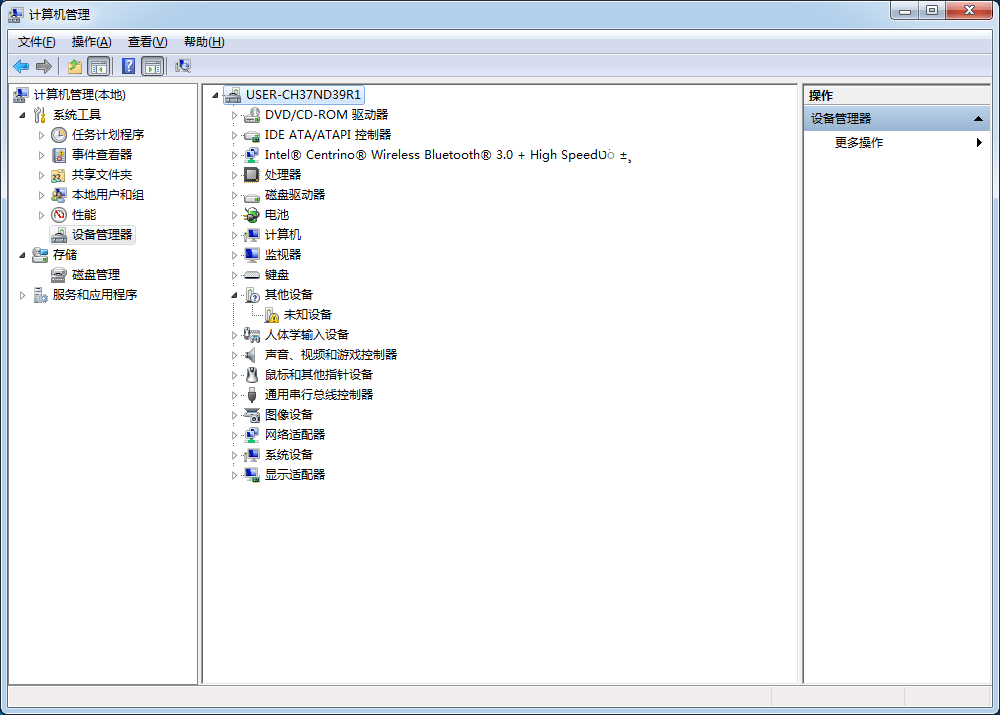
Task: Click the DVD/CD-ROM drive icon
Action: [252, 115]
